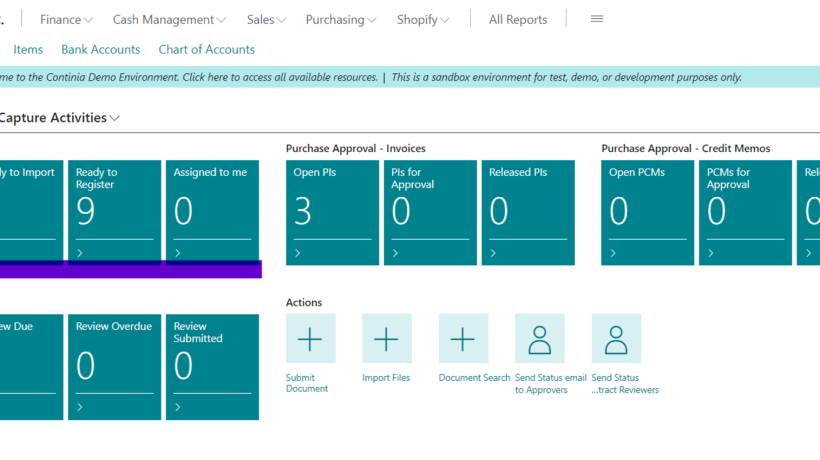Screen dimensions: 820x460
Task: Click arrow on Open PIs tile
Action: coord(298,253)
